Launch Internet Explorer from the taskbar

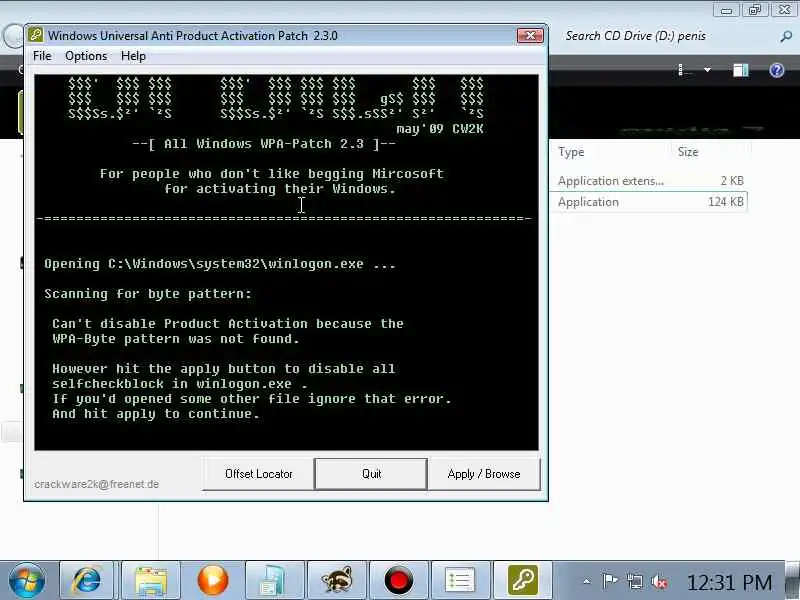tap(86, 581)
